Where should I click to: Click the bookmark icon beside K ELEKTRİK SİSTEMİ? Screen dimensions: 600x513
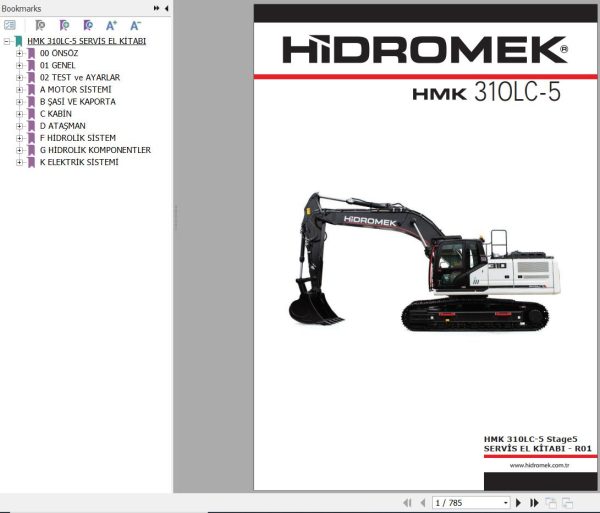pos(31,163)
